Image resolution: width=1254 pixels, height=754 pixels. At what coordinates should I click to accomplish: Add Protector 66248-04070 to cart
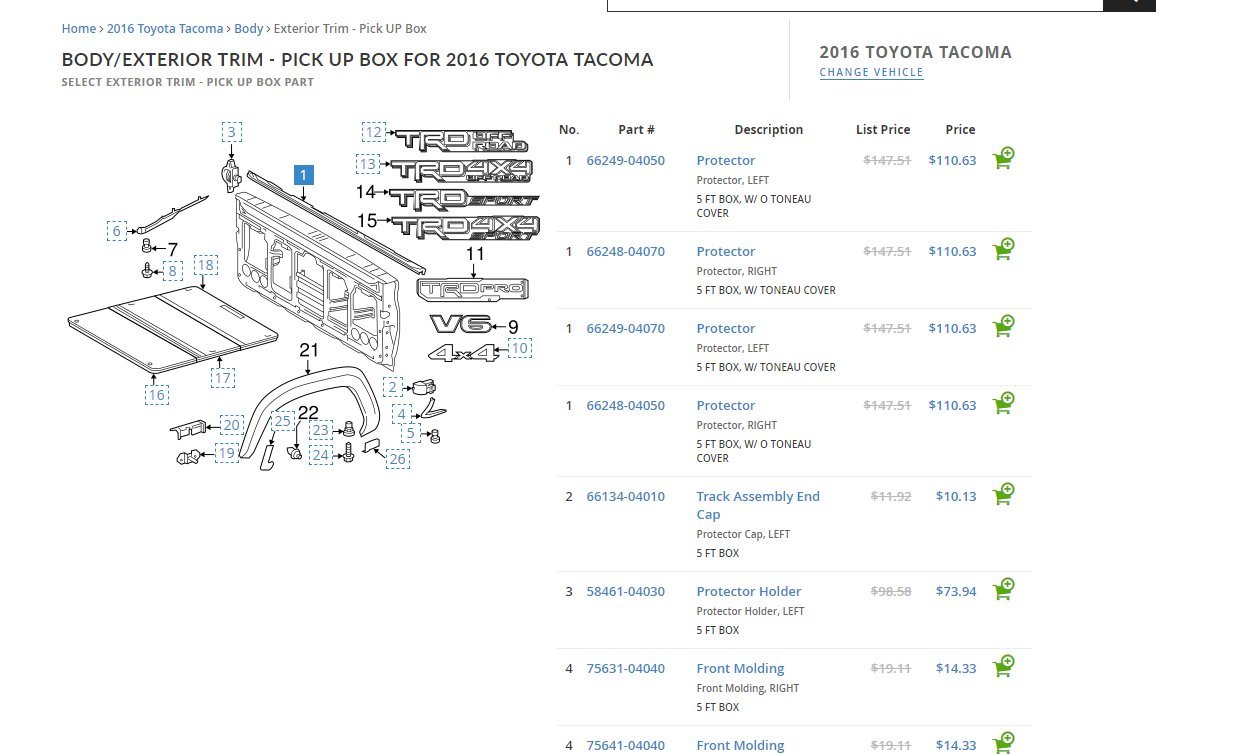point(1003,250)
